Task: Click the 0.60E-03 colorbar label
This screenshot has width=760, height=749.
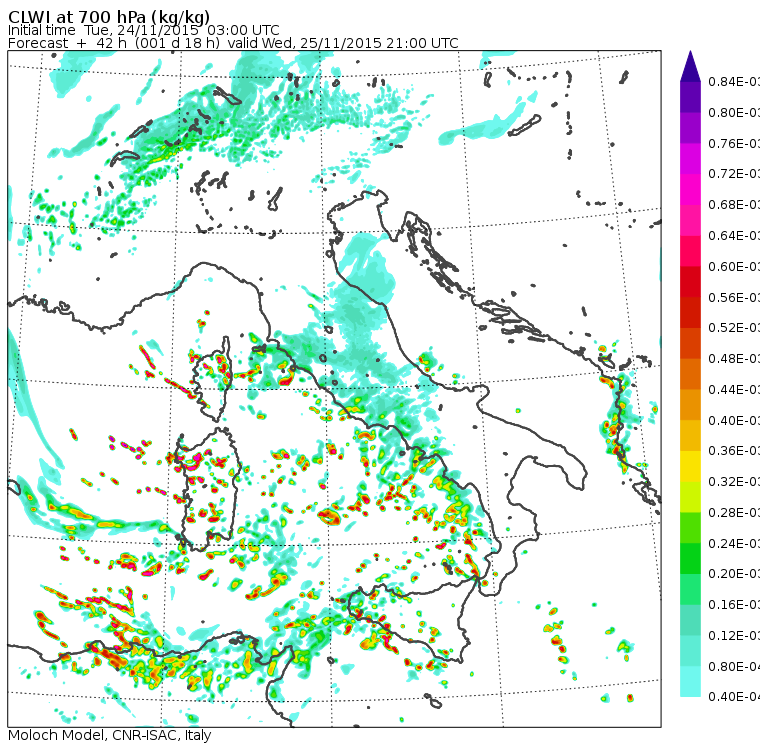Action: (733, 267)
